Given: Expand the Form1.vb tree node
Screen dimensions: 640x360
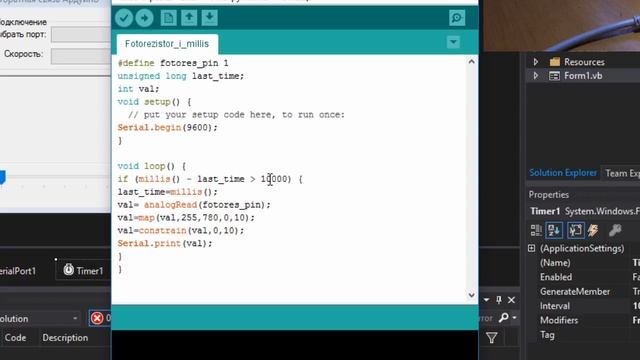Looking at the screenshot, I should pyautogui.click(x=536, y=76).
